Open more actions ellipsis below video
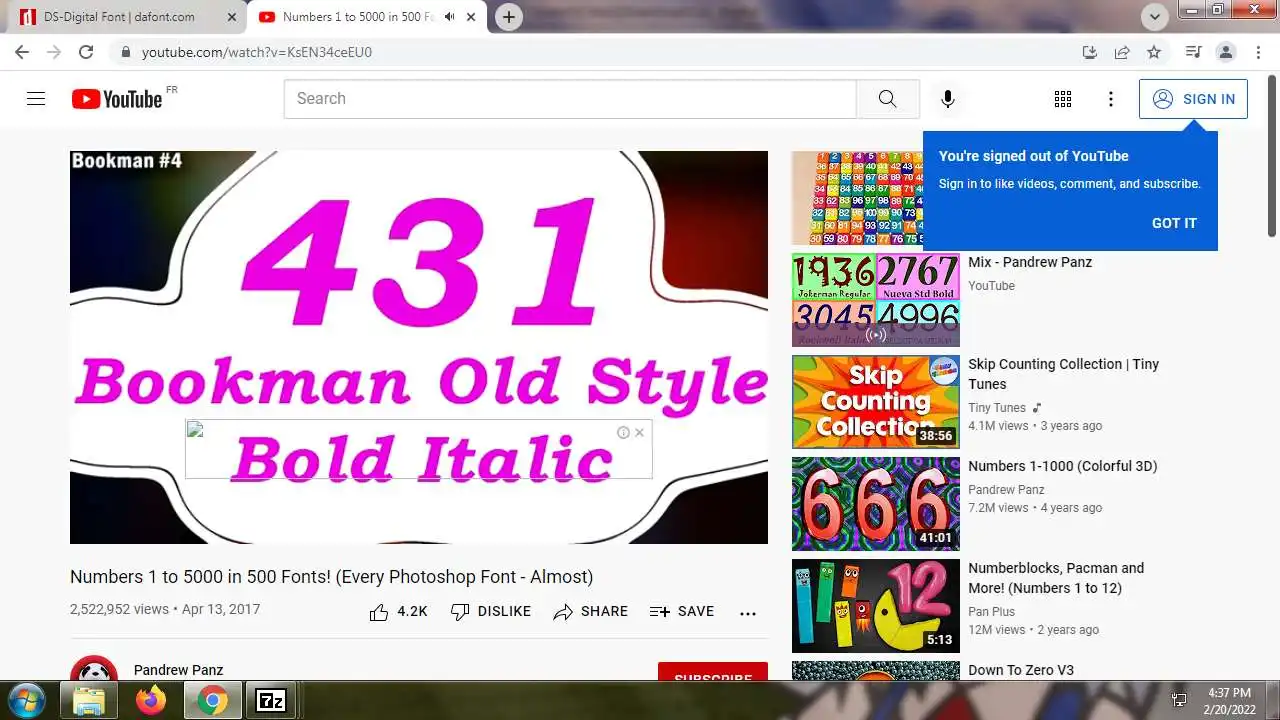Viewport: 1280px width, 720px height. pos(748,613)
